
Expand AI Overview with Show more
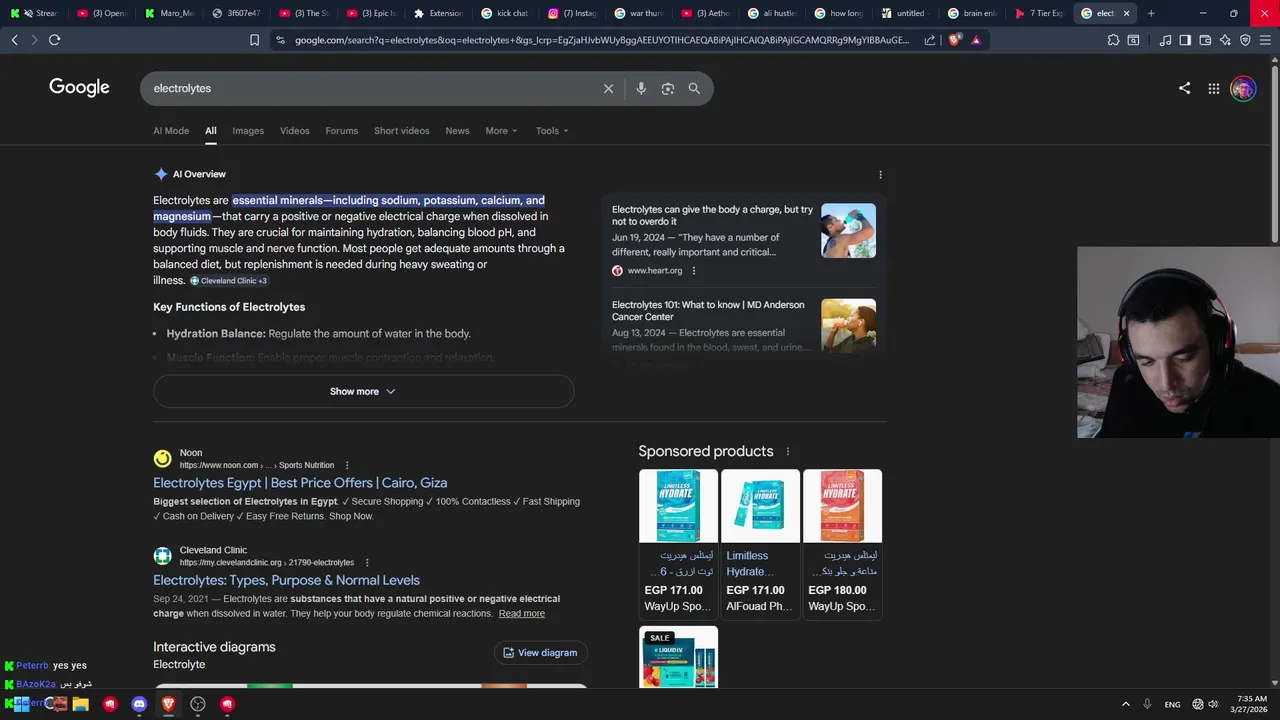(x=363, y=391)
